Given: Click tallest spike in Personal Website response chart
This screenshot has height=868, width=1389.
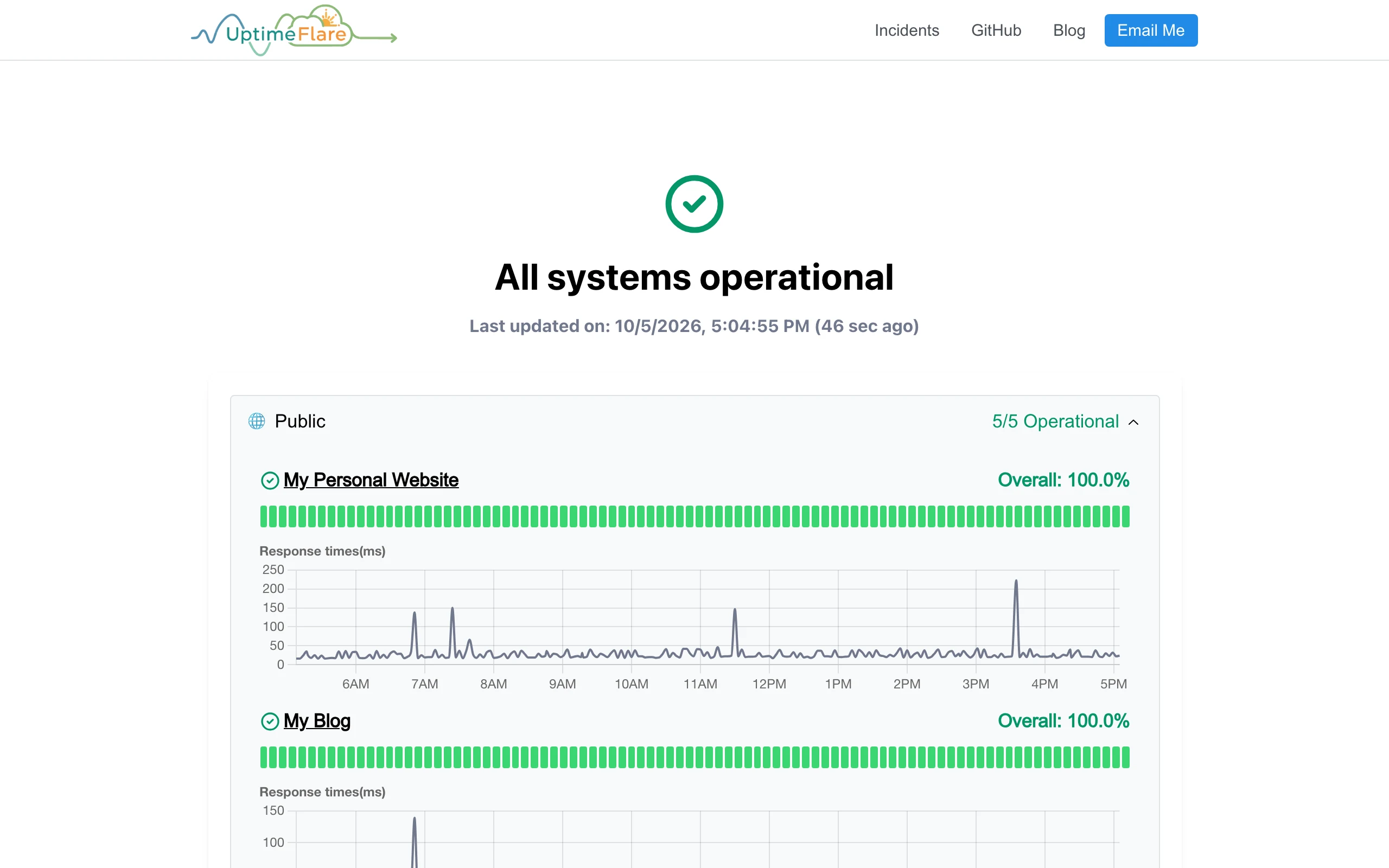Looking at the screenshot, I should (1016, 617).
